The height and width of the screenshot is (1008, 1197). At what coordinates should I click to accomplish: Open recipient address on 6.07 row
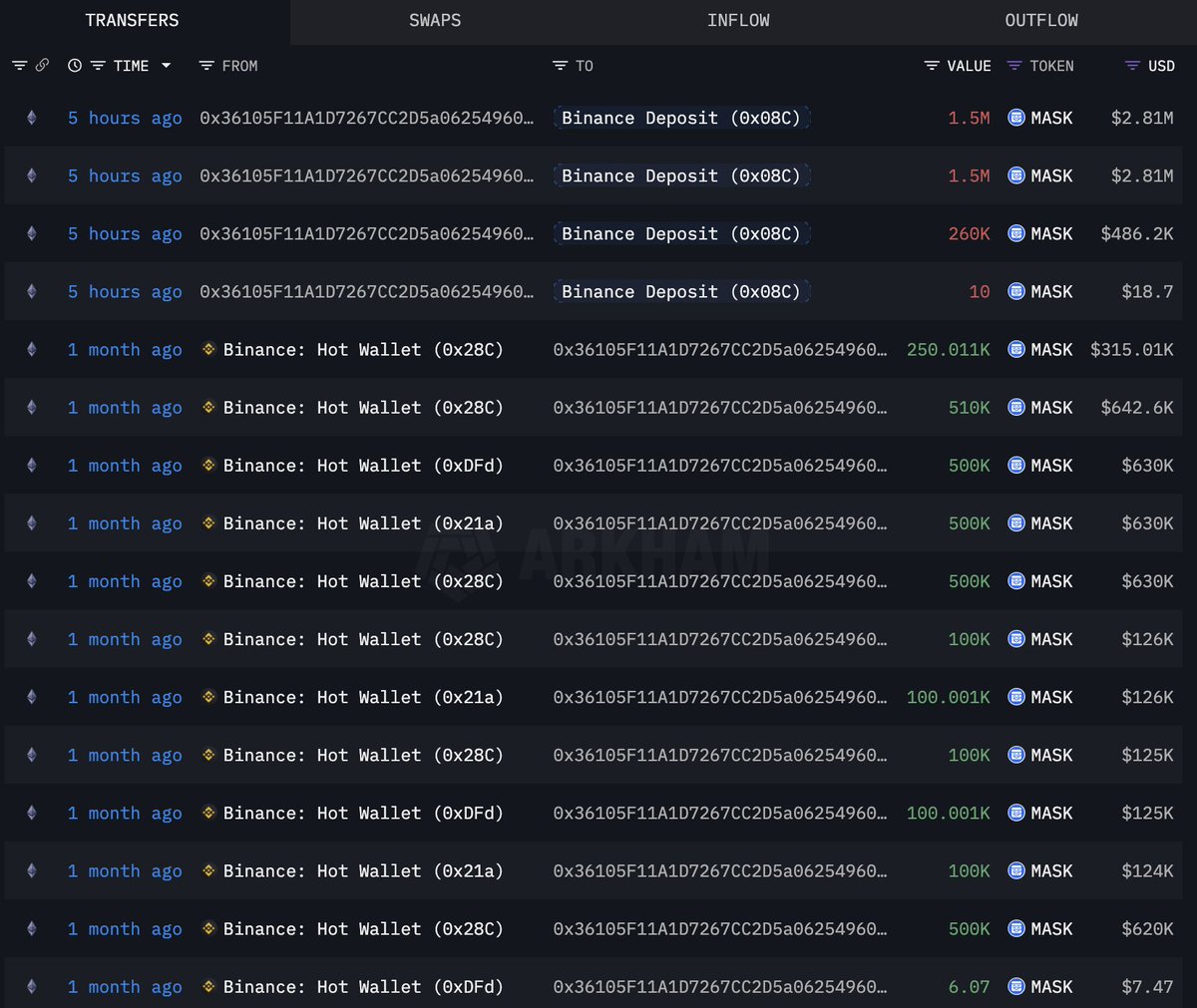tap(719, 986)
